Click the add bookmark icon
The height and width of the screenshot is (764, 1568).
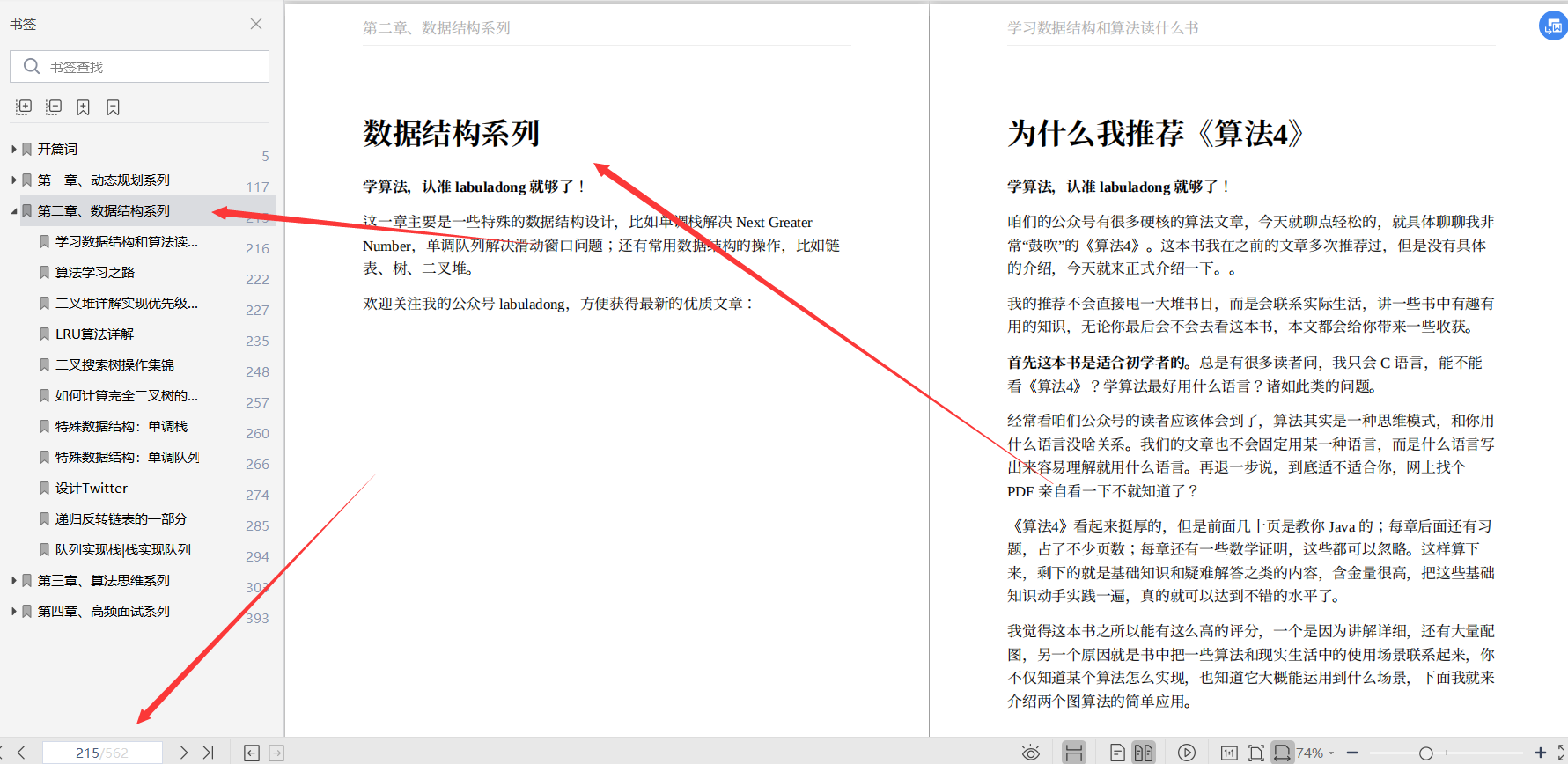pyautogui.click(x=83, y=107)
